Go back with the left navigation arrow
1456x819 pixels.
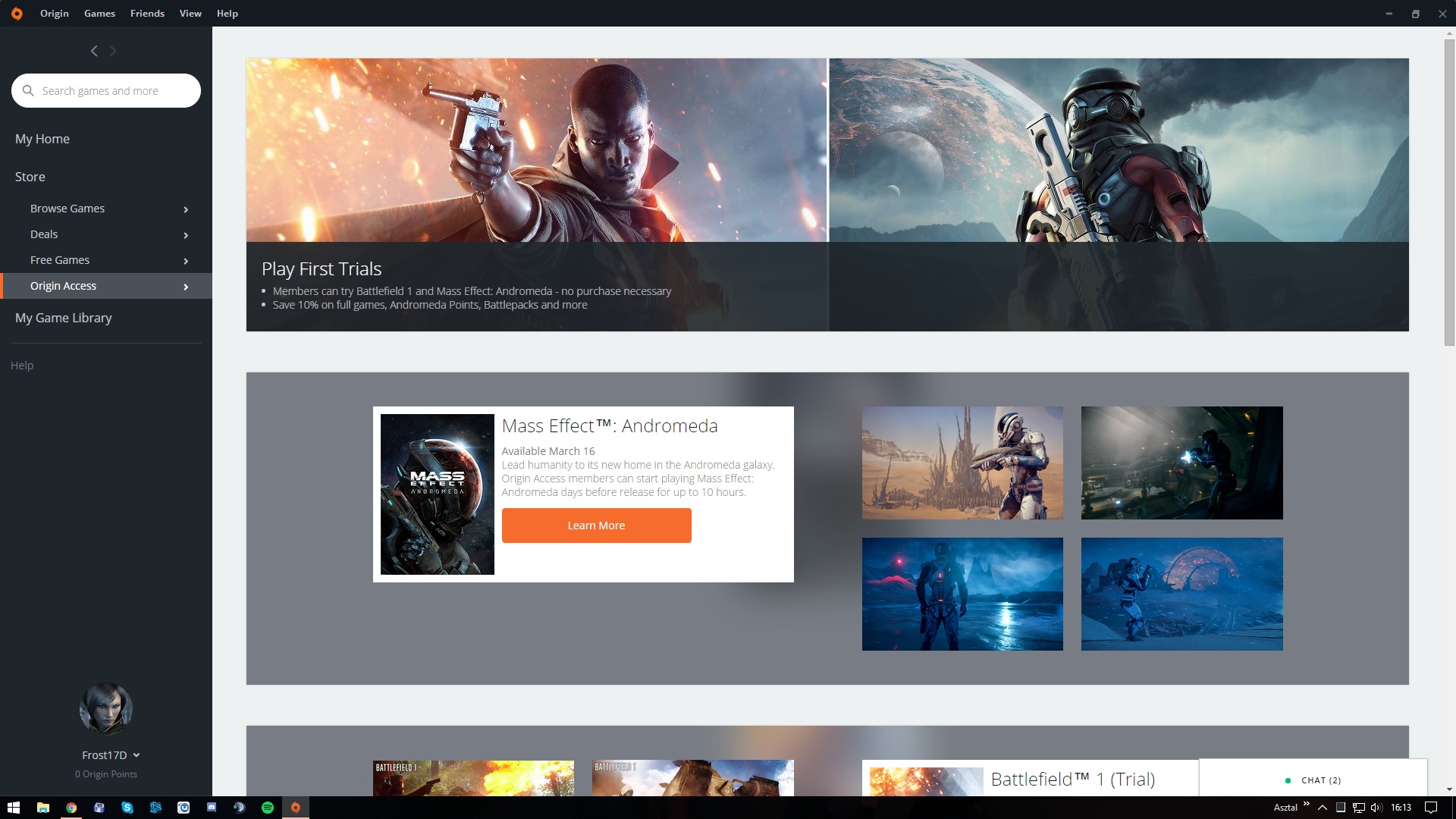click(x=94, y=51)
